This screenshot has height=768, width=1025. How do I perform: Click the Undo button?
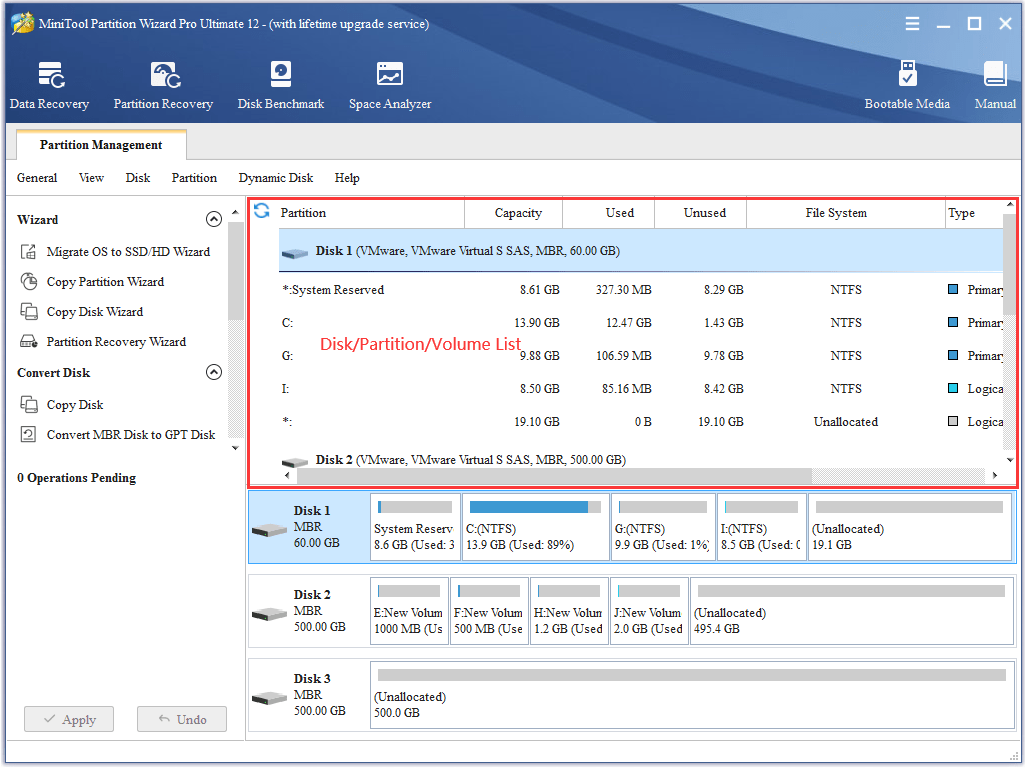coord(181,719)
